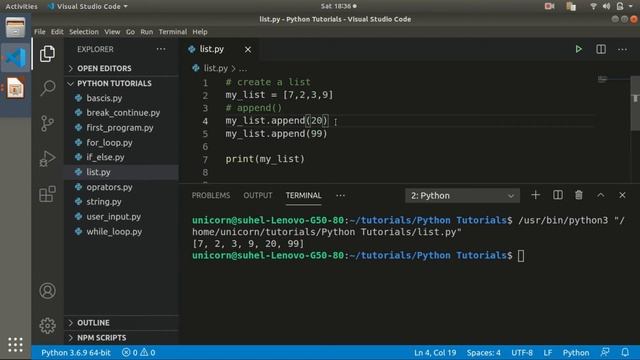Split the editor to the right

pyautogui.click(x=601, y=49)
